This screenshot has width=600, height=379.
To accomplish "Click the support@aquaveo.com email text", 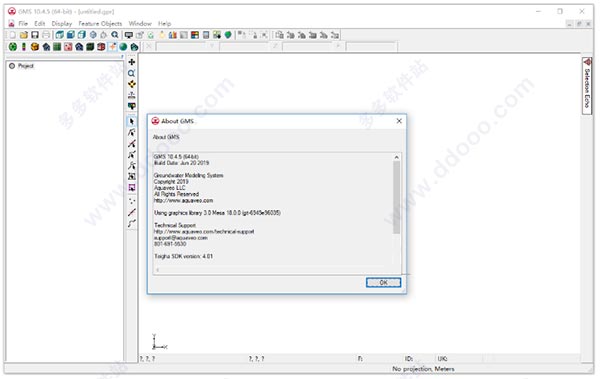I will tap(181, 238).
